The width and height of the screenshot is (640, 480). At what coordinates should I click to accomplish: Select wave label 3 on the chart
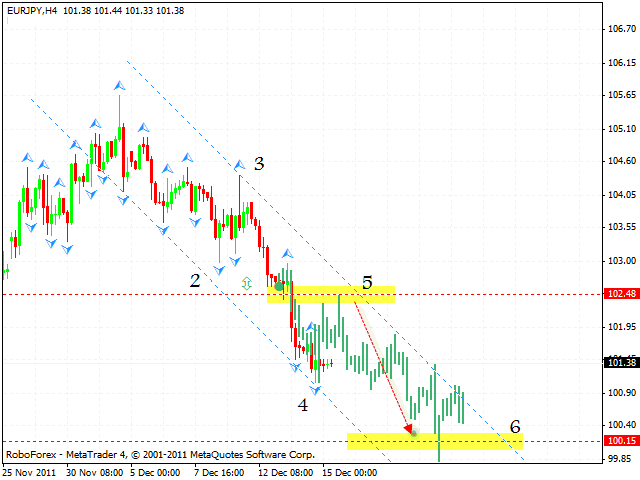pos(258,164)
